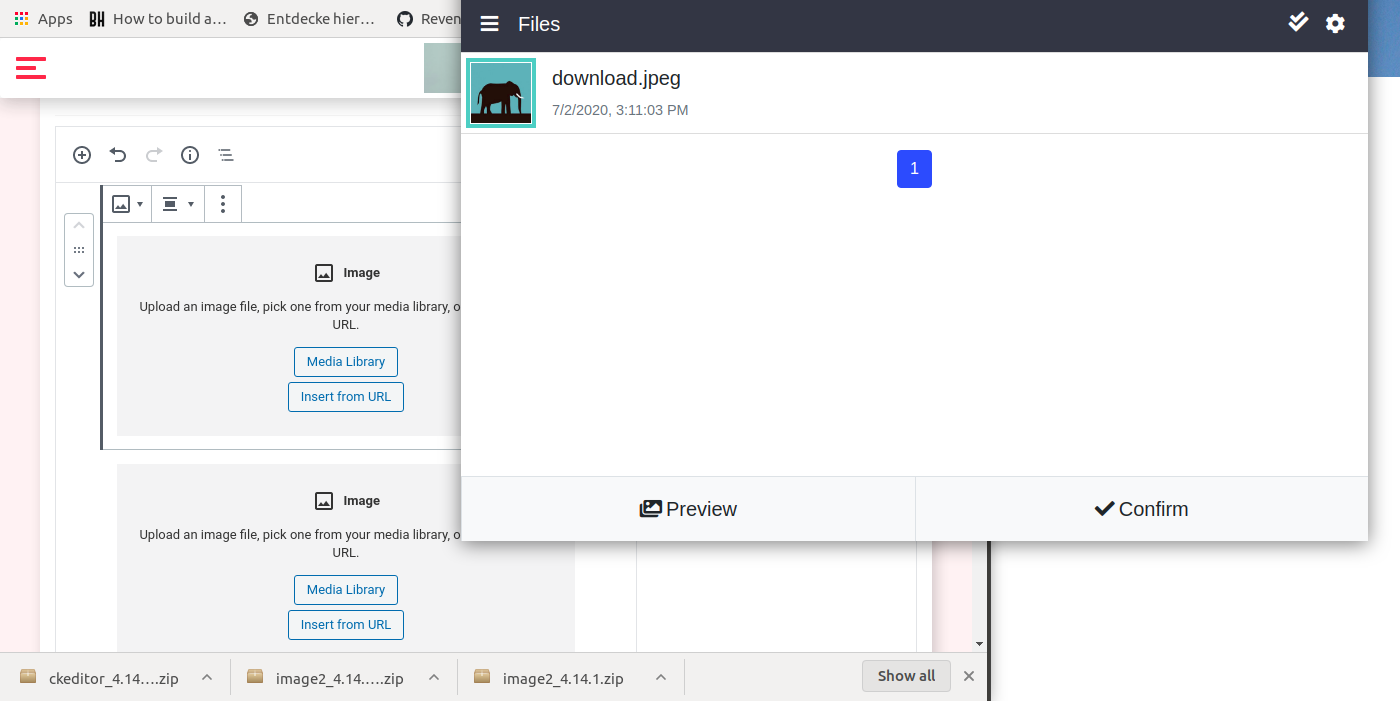Preview the download.jpeg file

pos(687,509)
